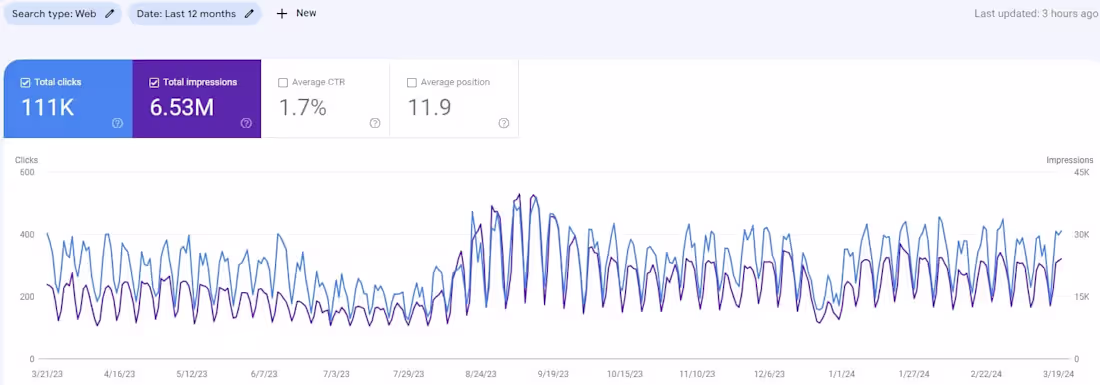Select the 111K total clicks value
Screen dimensions: 1100x385
pyautogui.click(x=48, y=107)
